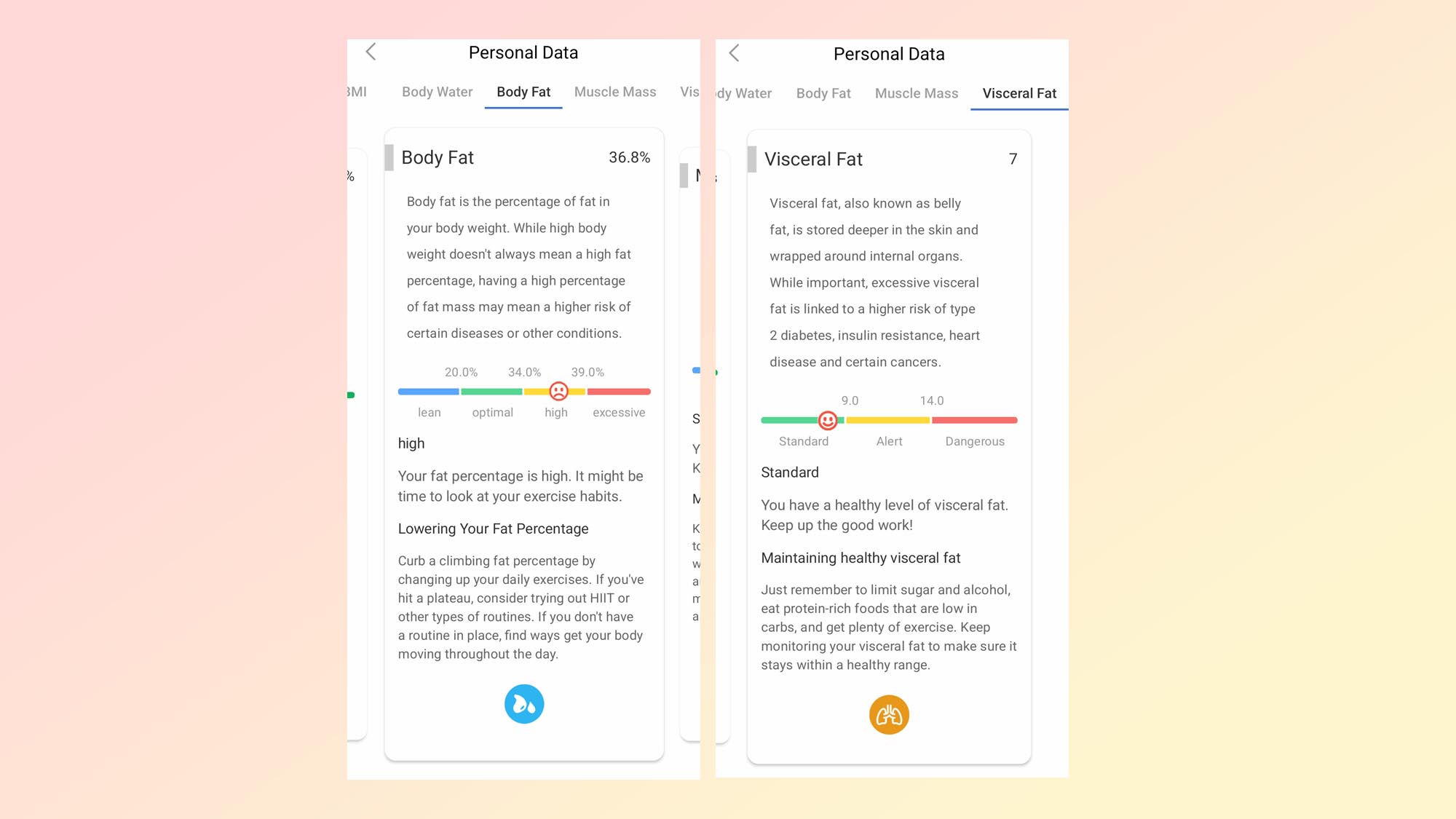Select the Visceral Fat tab

(1018, 92)
